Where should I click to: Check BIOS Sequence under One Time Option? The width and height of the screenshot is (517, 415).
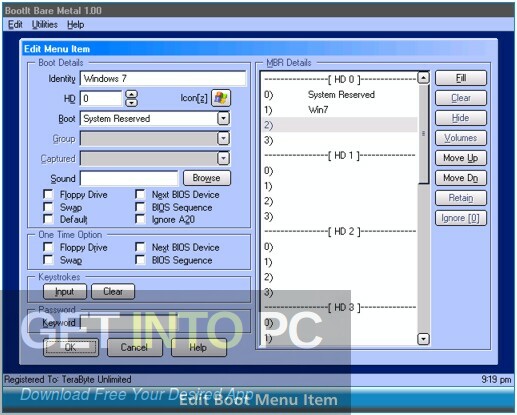pos(140,260)
